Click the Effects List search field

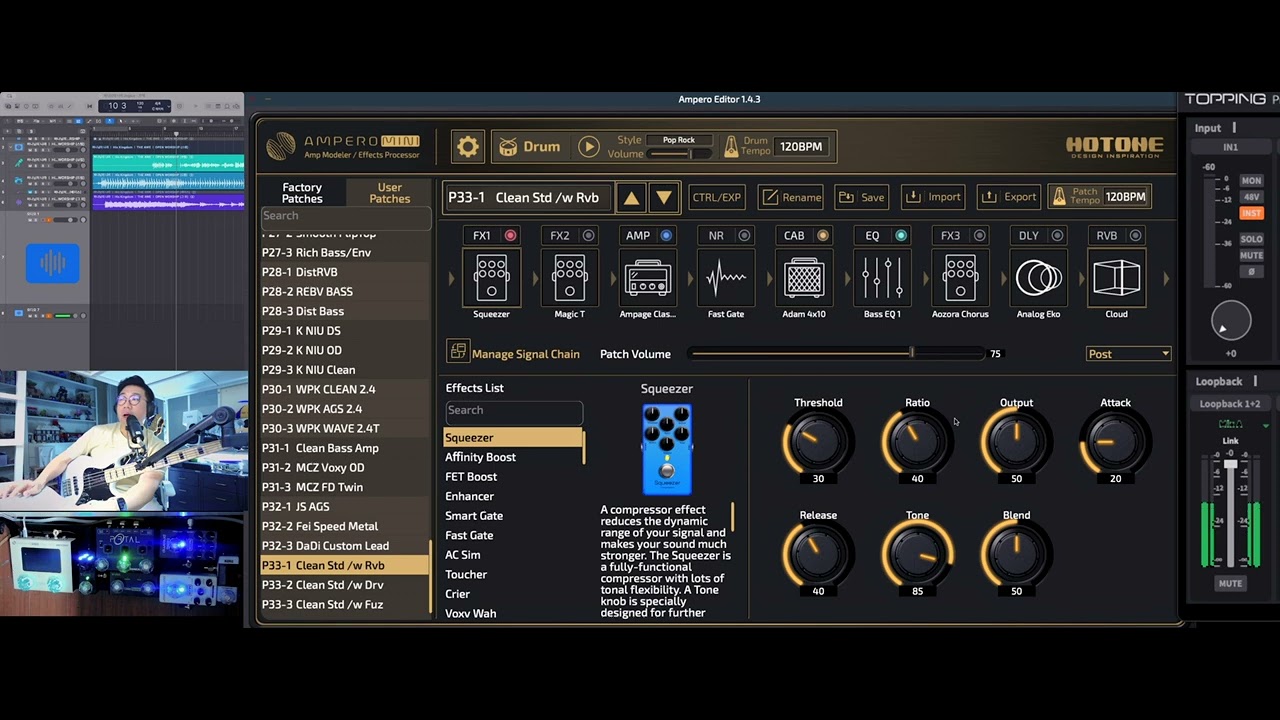click(x=514, y=411)
